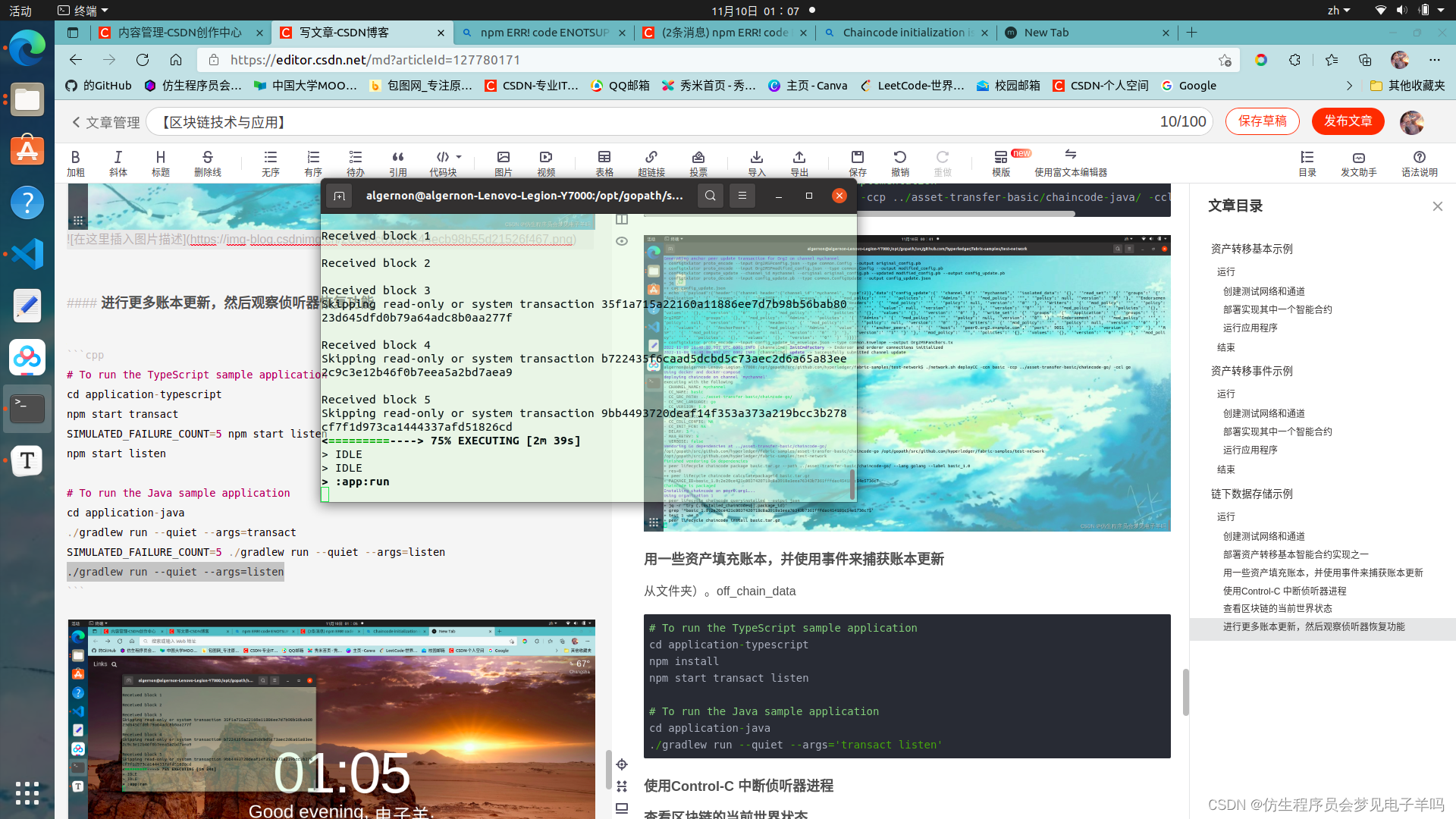Open the terminal search icon
This screenshot has width=1456, height=819.
pos(710,196)
